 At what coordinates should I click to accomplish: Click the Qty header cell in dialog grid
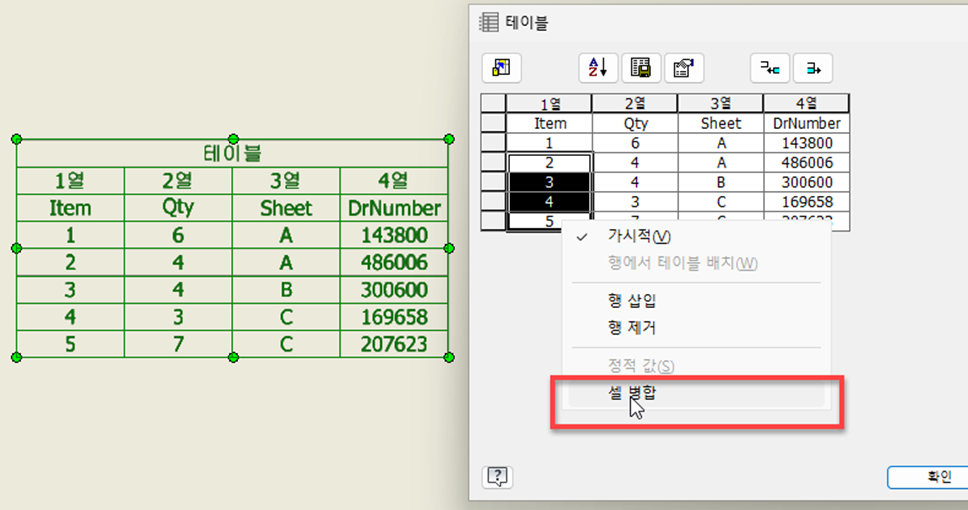click(x=635, y=123)
